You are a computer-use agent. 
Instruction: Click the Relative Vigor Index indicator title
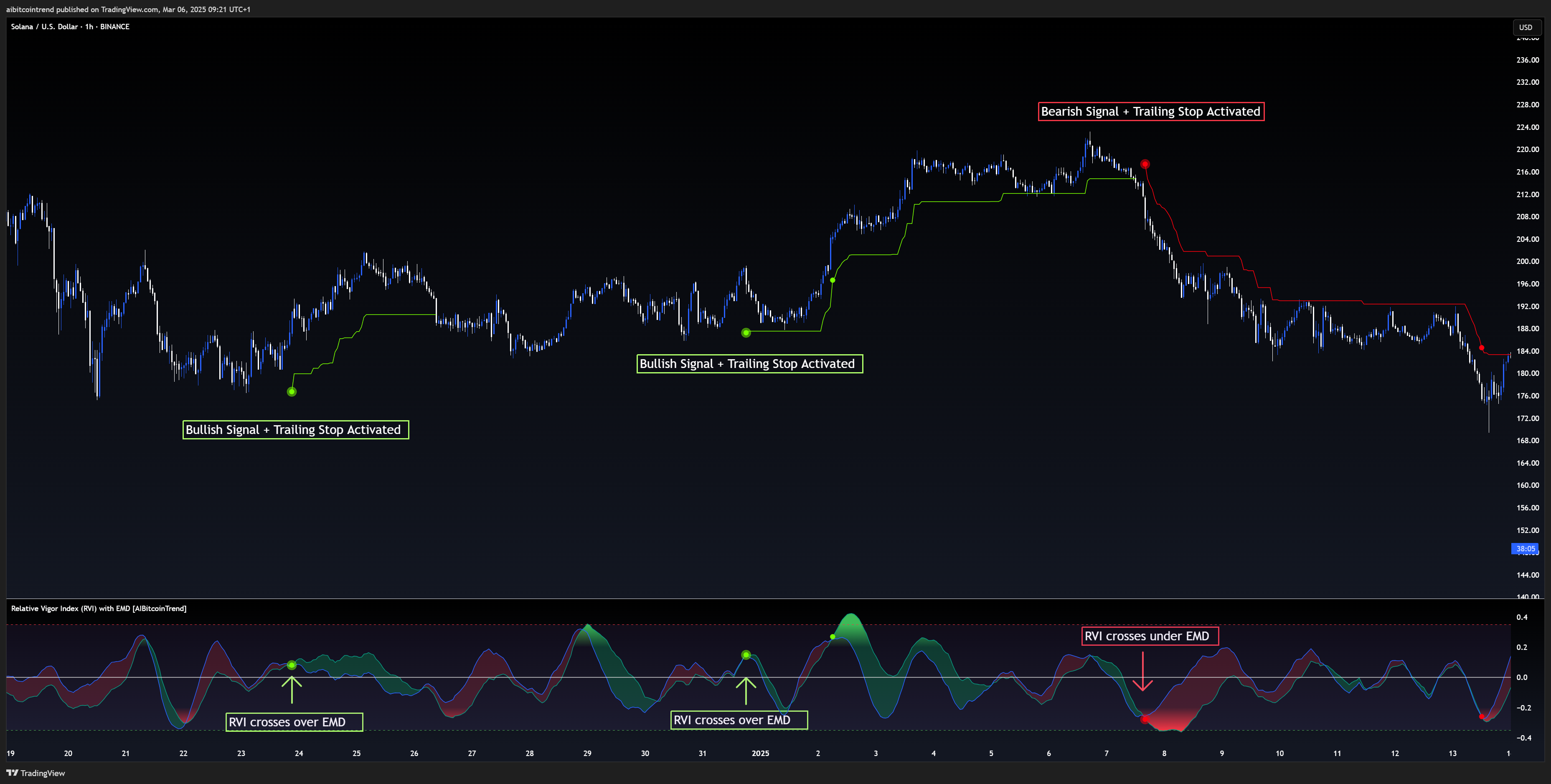coord(99,608)
